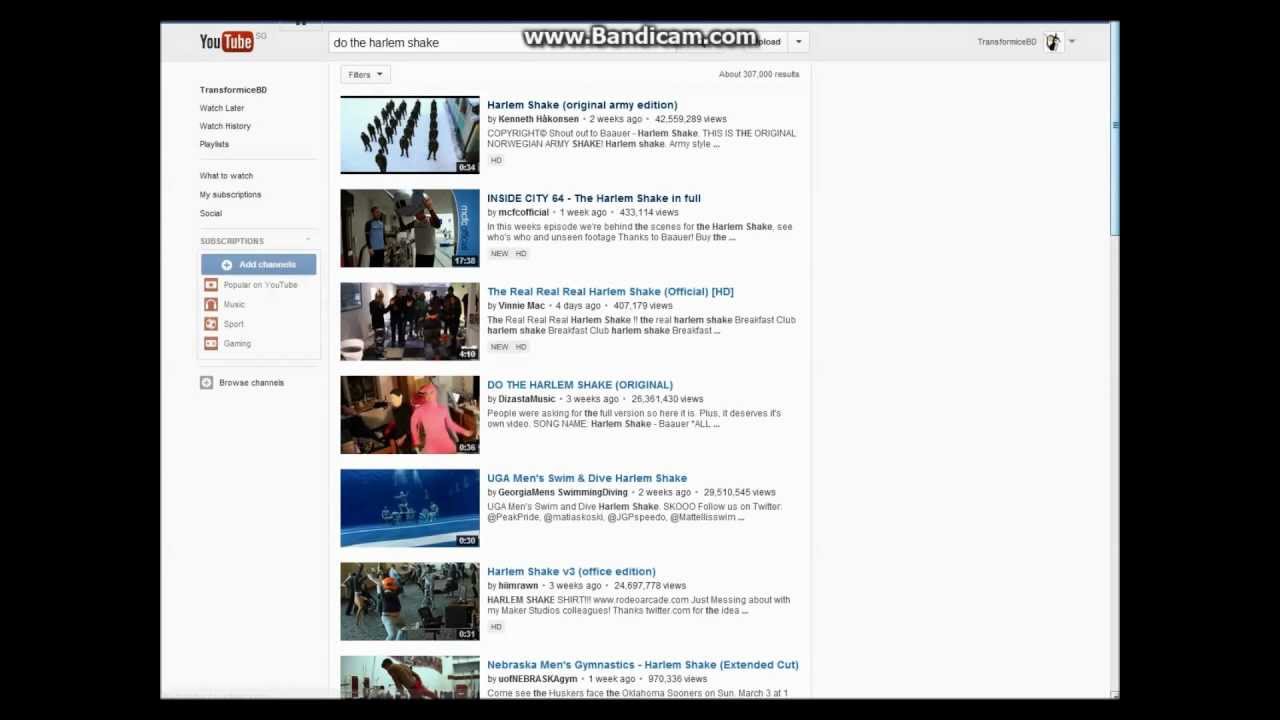
Task: Open Vinnie Mac channel link
Action: pyautogui.click(x=521, y=306)
